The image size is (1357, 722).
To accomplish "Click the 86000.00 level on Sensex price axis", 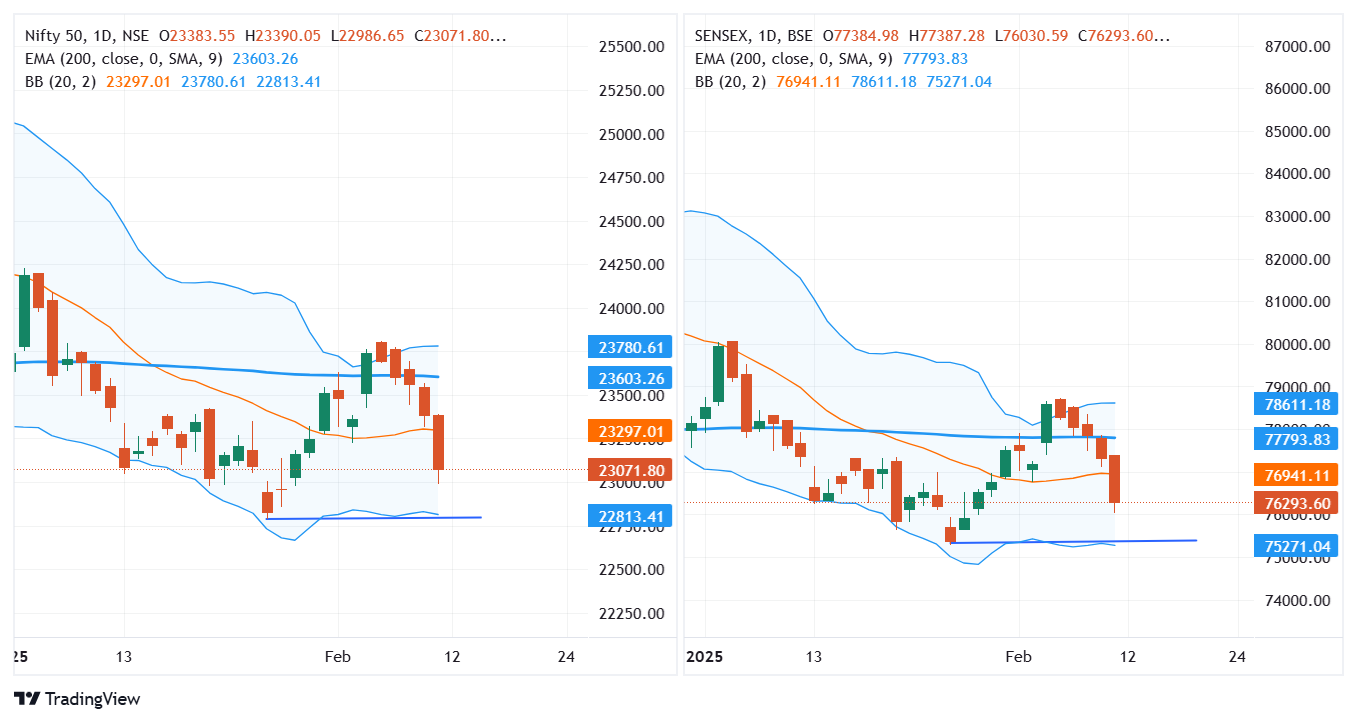I will (x=1297, y=88).
